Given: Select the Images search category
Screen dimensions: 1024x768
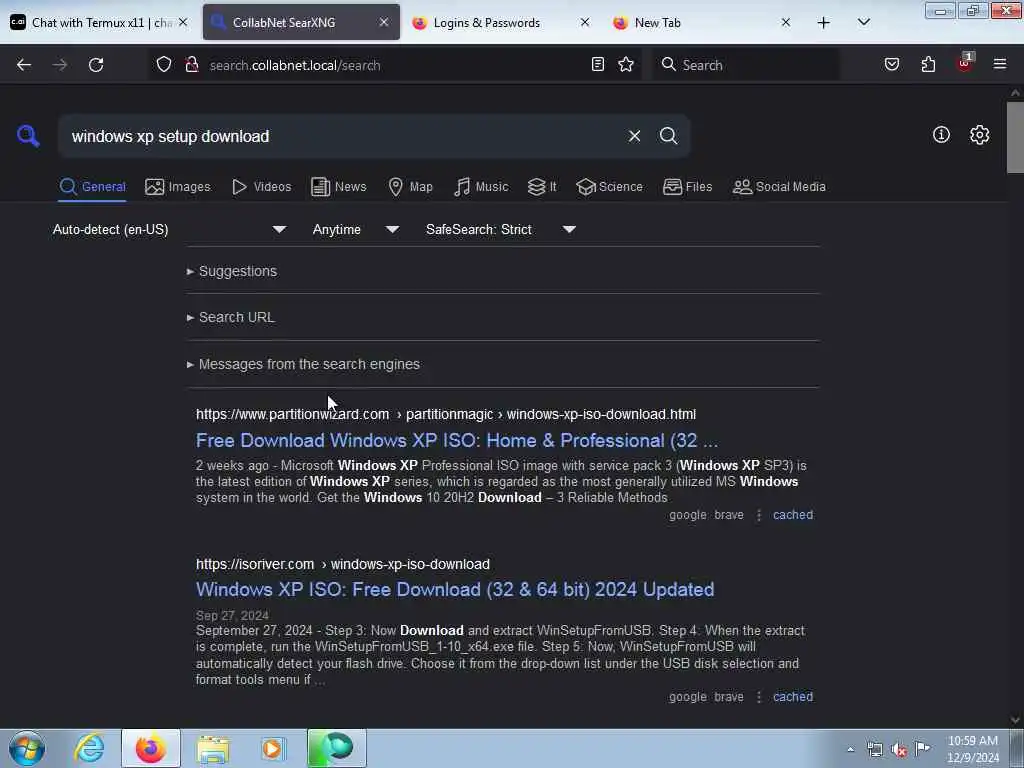Looking at the screenshot, I should click(178, 187).
